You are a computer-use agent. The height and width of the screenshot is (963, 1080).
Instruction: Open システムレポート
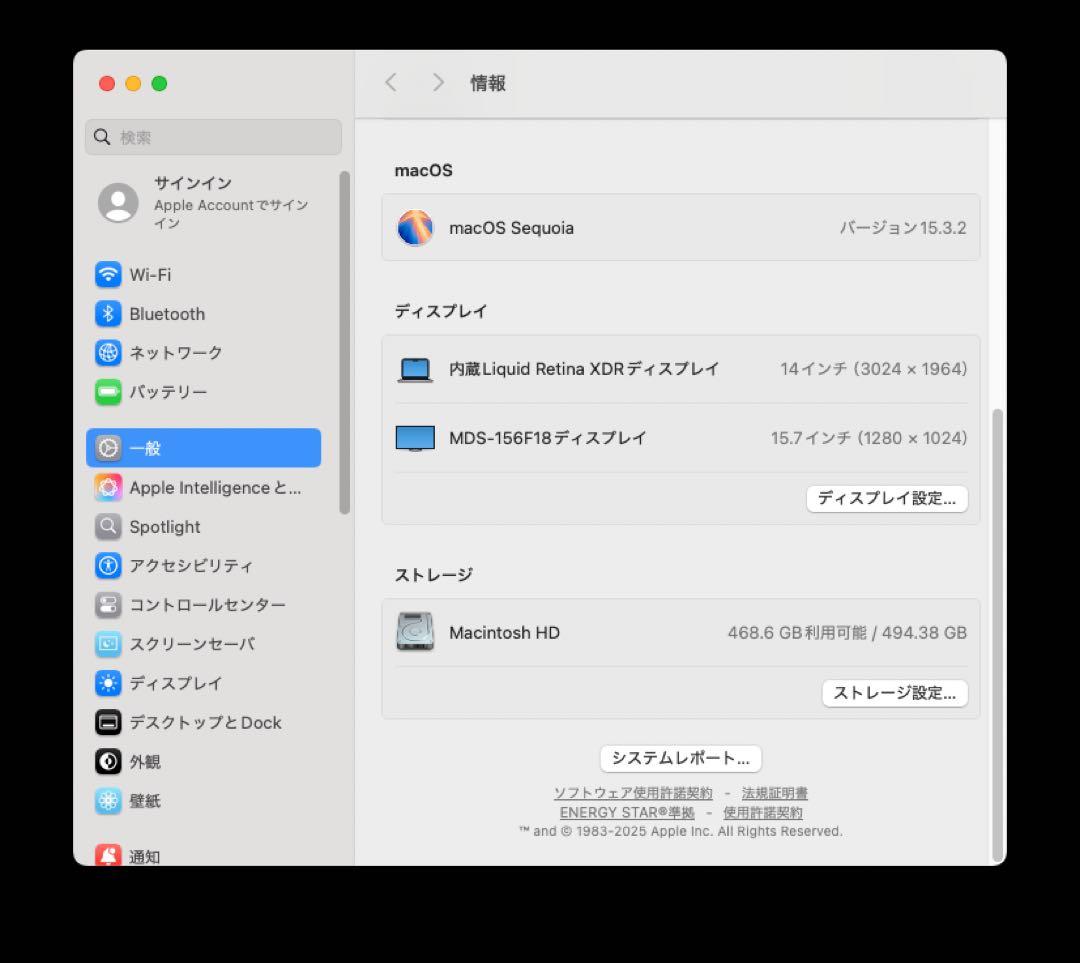[x=680, y=758]
